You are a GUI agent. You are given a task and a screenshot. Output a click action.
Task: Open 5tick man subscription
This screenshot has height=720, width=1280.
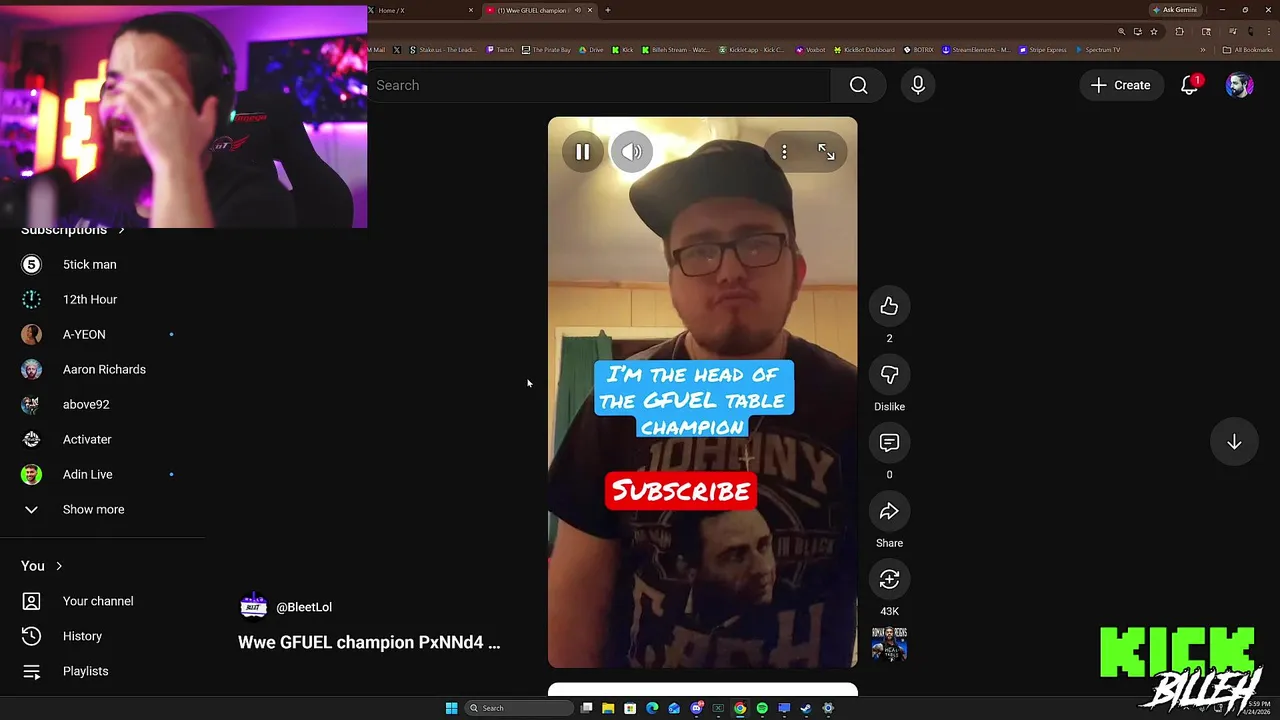point(102,264)
